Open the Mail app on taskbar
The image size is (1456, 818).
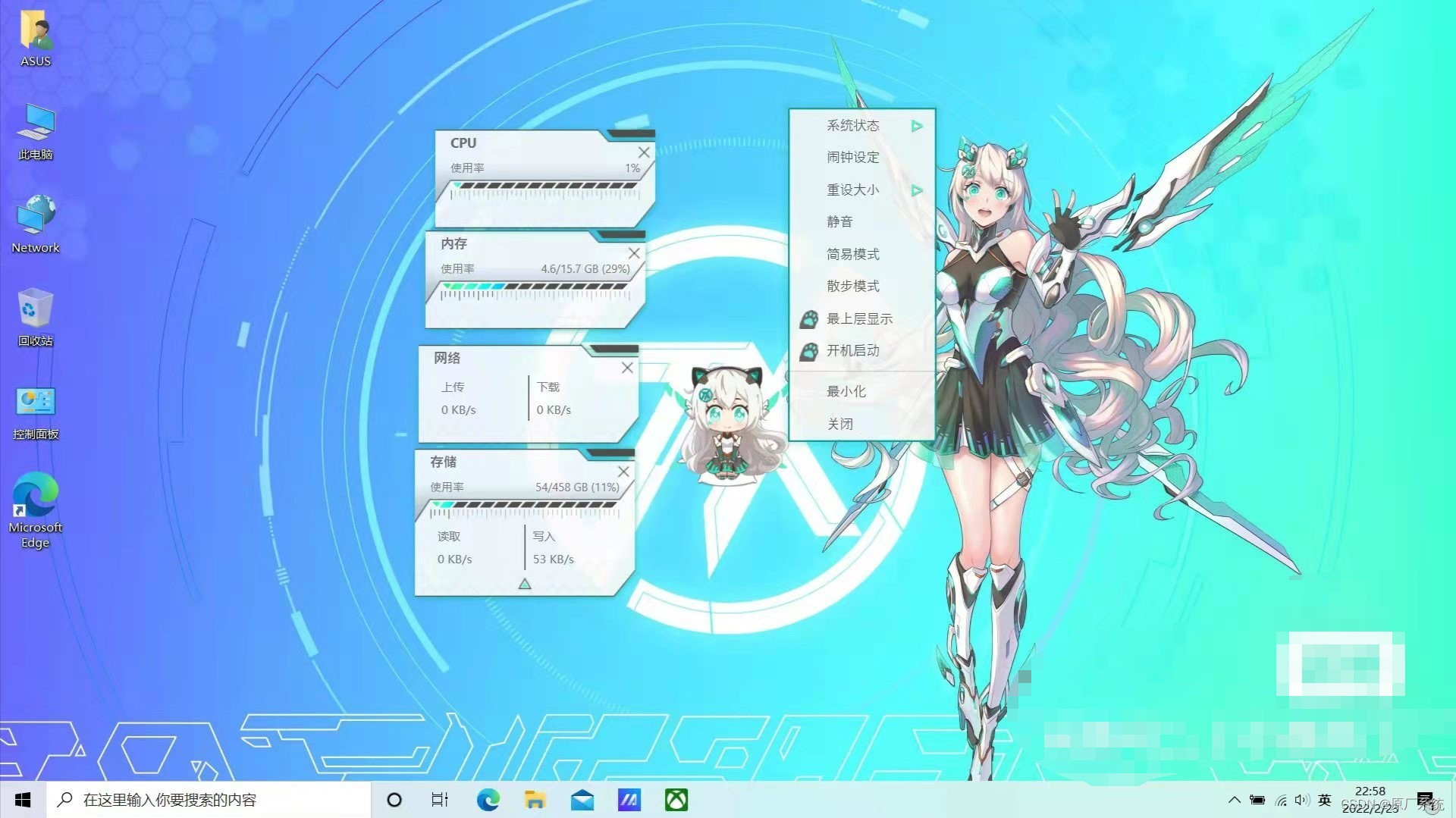click(582, 800)
